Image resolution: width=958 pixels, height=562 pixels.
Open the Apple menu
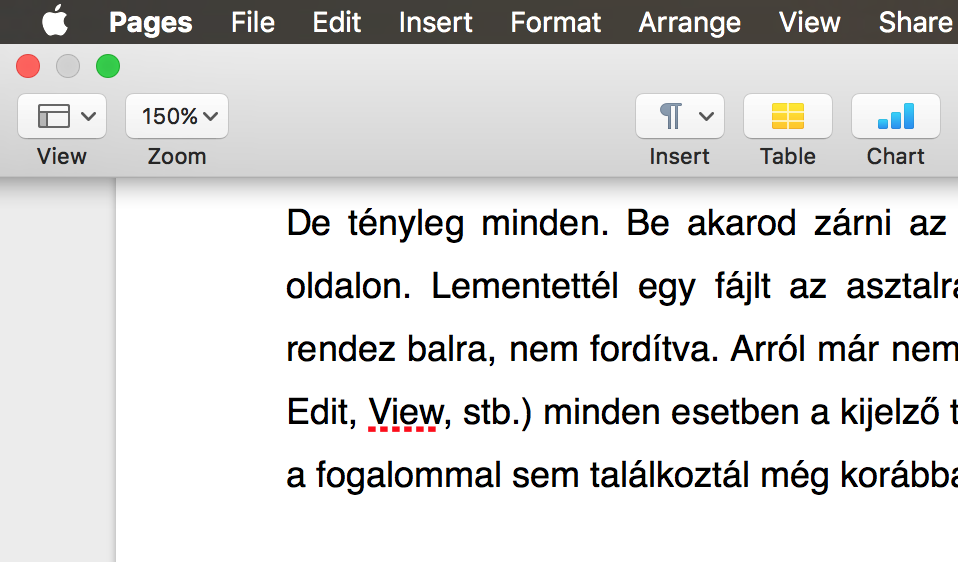(54, 21)
